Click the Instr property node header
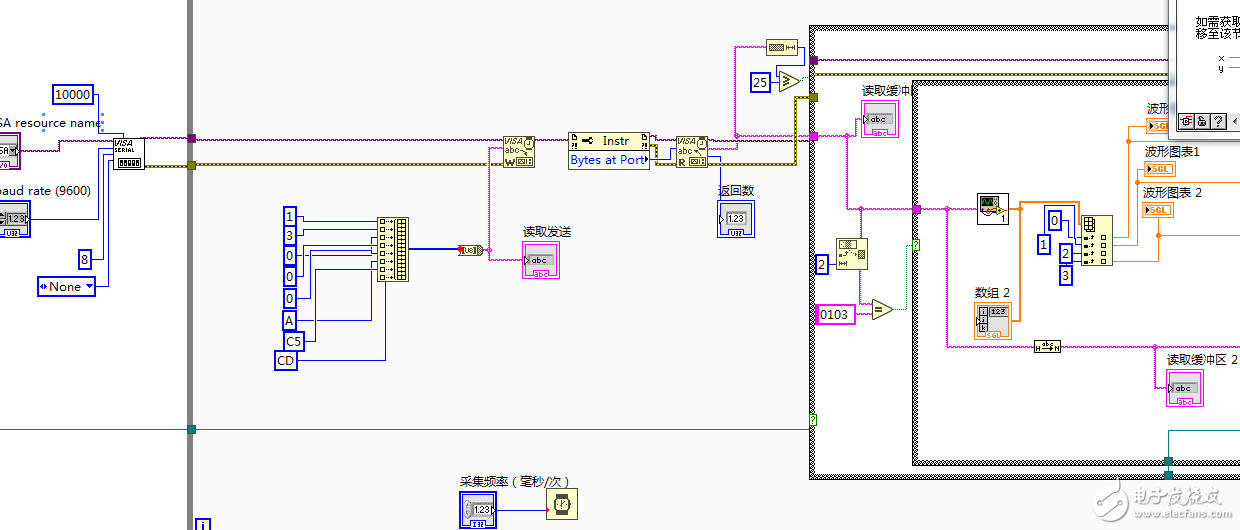 pyautogui.click(x=608, y=140)
